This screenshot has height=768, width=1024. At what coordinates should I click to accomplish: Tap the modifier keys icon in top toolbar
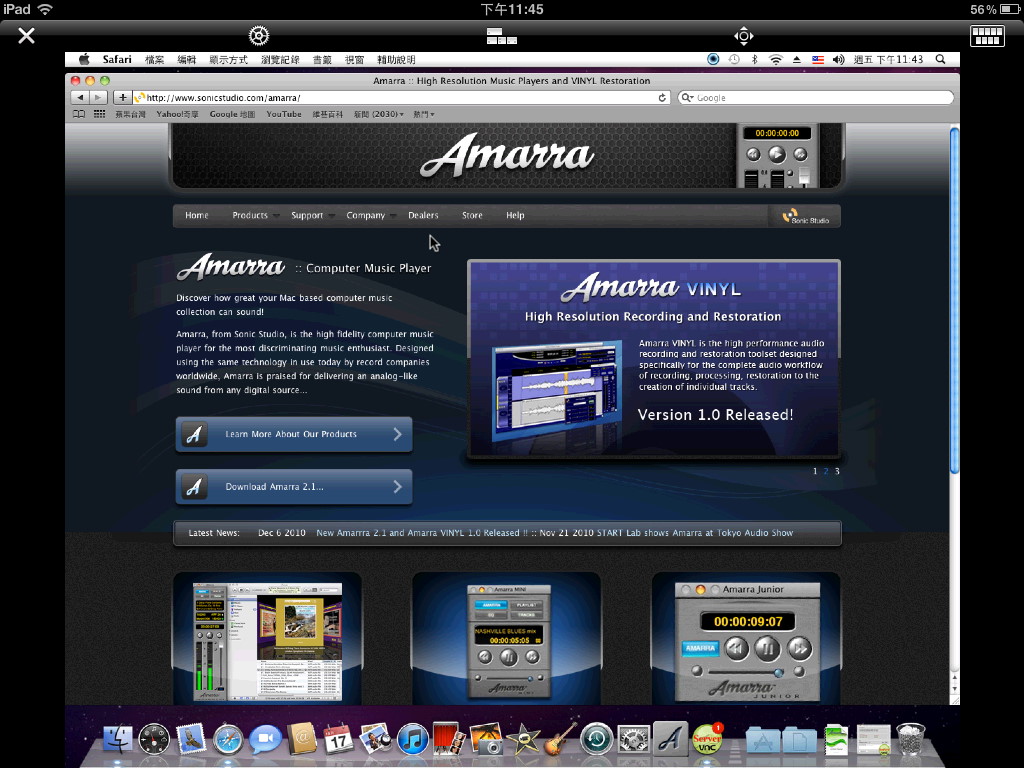(x=502, y=36)
